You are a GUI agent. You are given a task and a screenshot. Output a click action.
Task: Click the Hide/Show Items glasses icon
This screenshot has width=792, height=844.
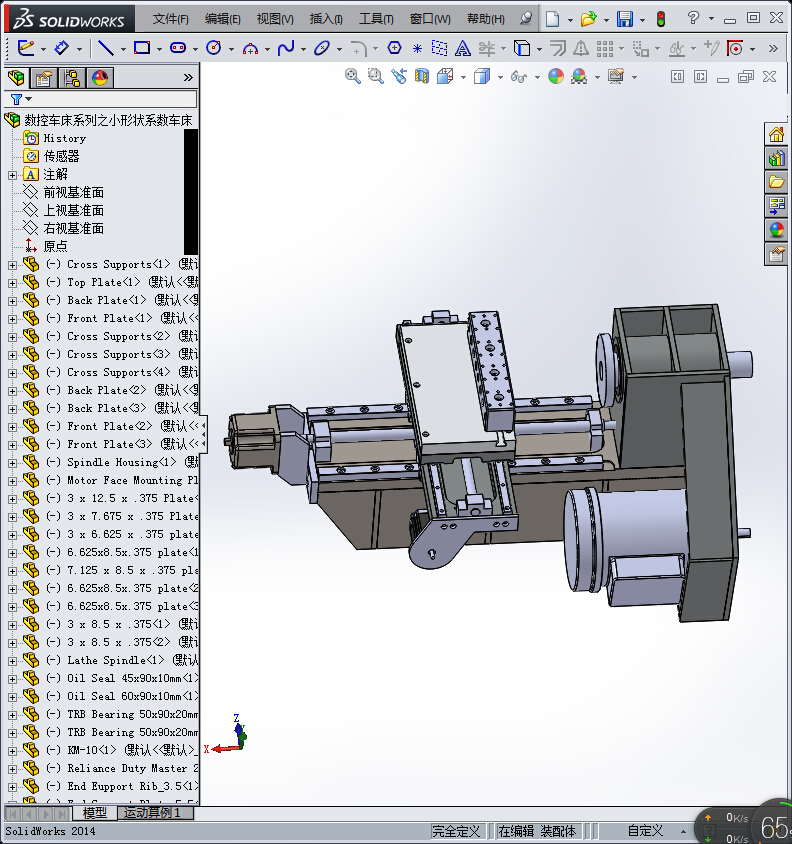518,77
